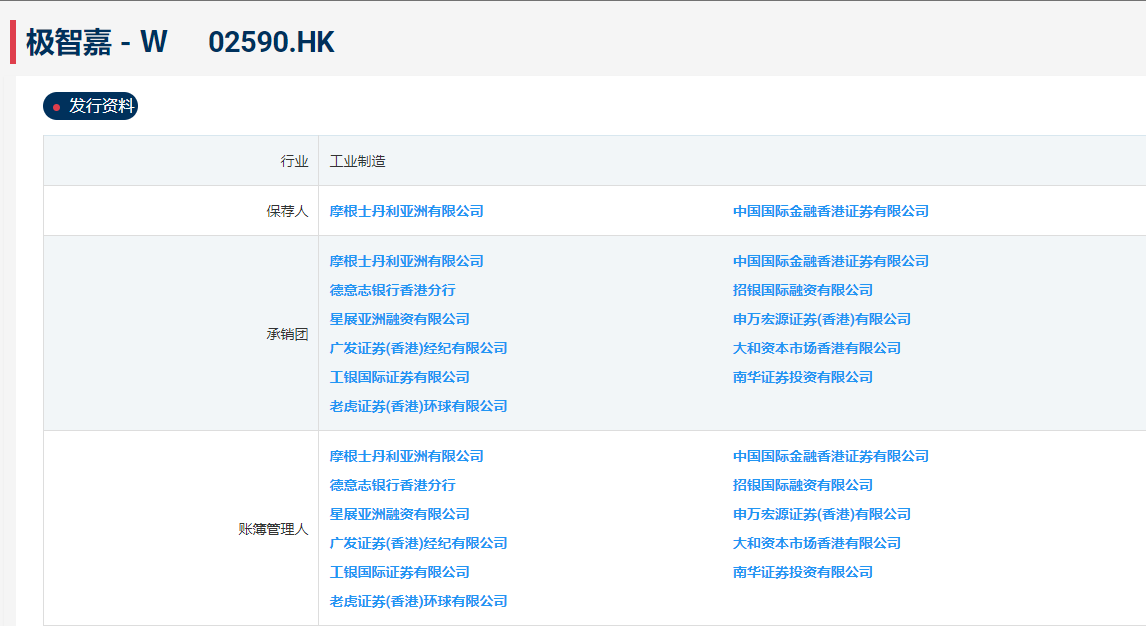
Task: Click the 承销团 row label
Action: [287, 334]
